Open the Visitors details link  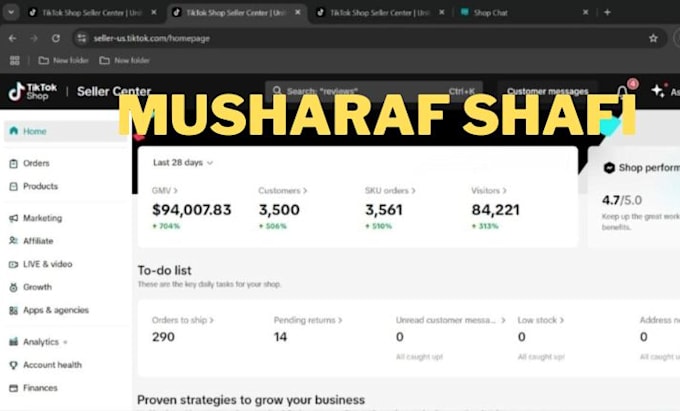(x=489, y=190)
